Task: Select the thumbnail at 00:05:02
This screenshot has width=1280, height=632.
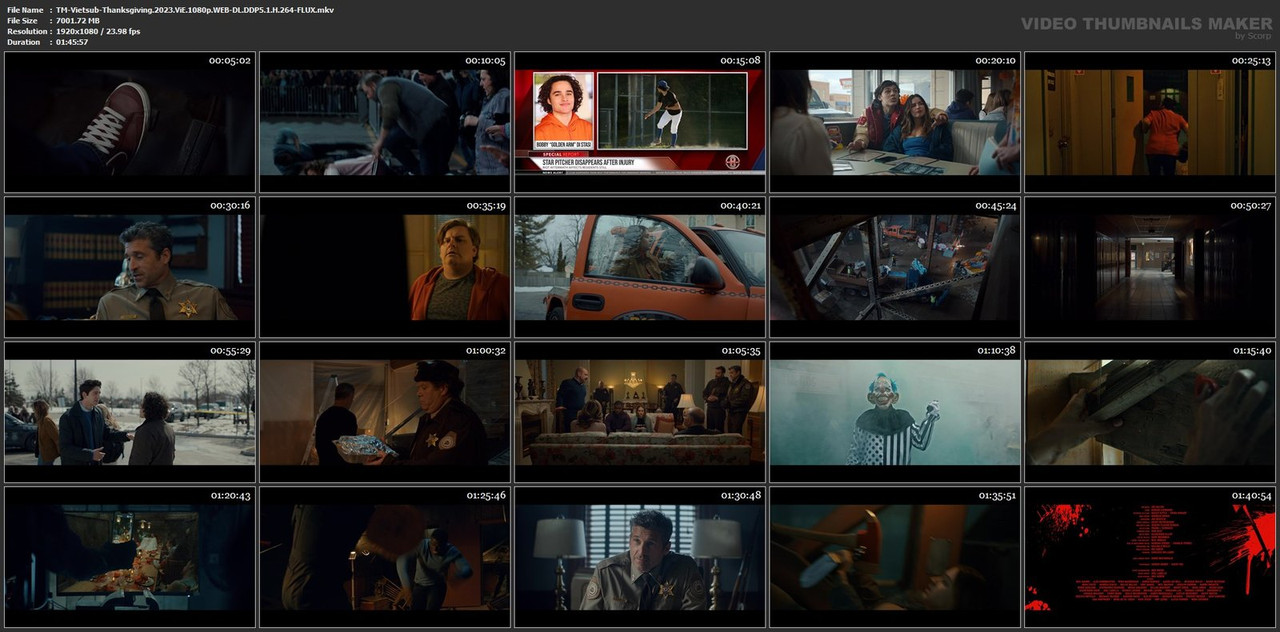Action: (130, 122)
